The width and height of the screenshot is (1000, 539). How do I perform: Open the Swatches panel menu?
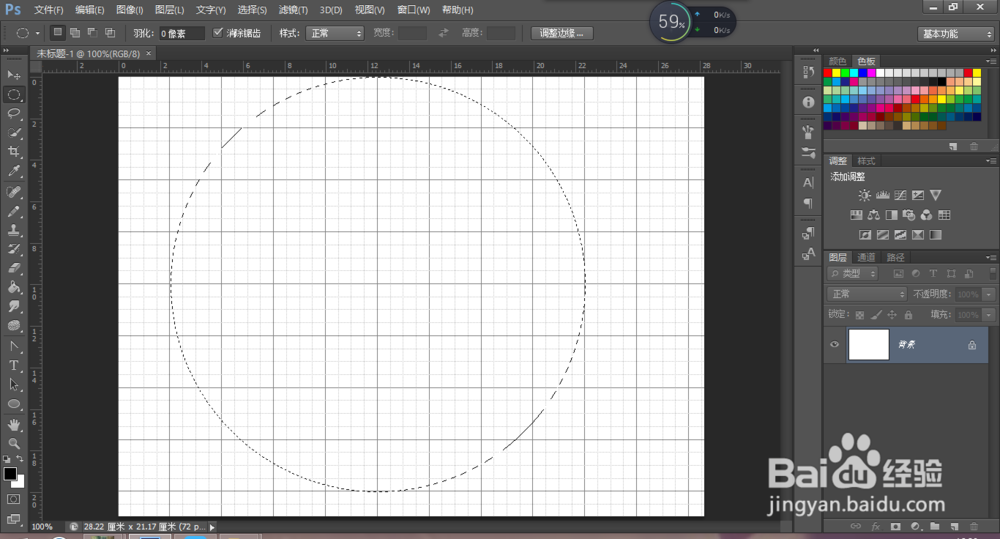991,61
